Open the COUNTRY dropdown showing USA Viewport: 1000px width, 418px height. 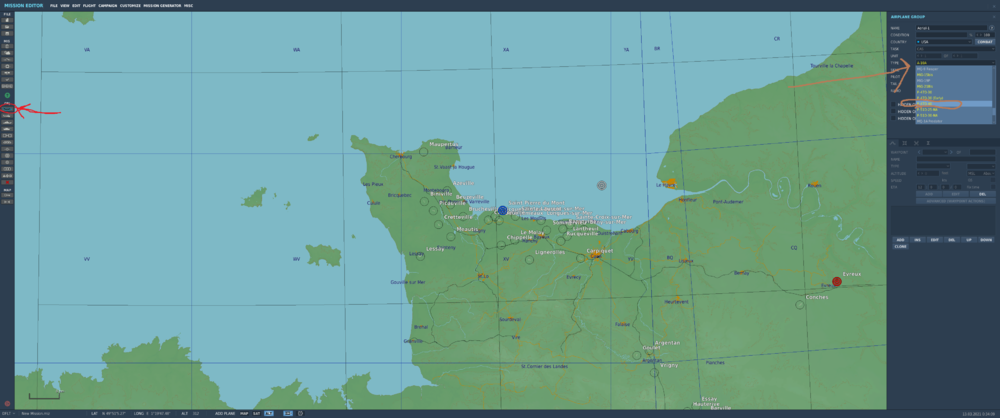pos(944,41)
